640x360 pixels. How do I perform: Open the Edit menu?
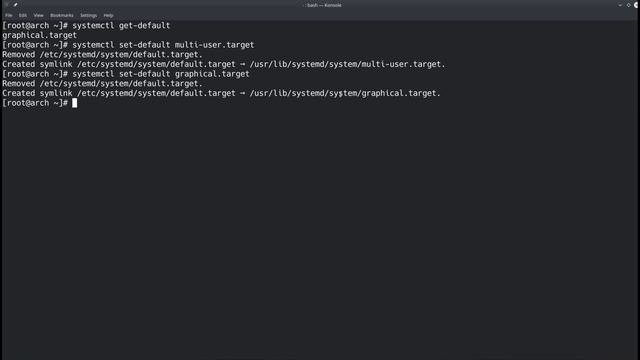(23, 15)
